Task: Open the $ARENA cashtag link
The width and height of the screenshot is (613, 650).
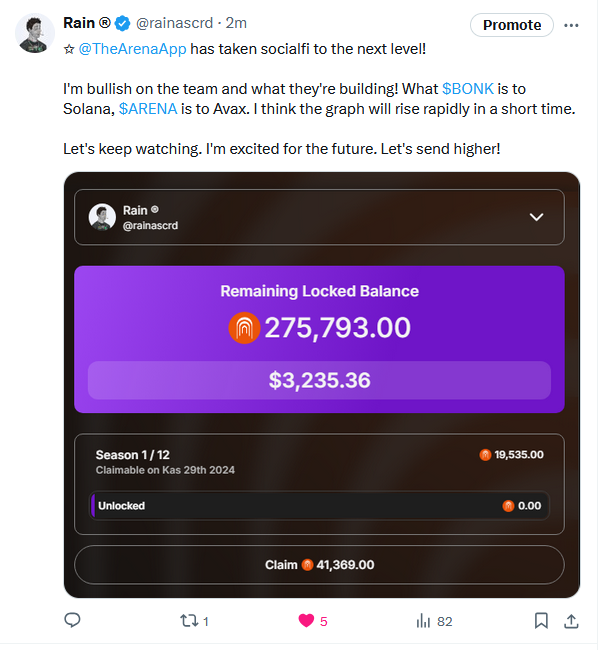Action: [x=148, y=108]
